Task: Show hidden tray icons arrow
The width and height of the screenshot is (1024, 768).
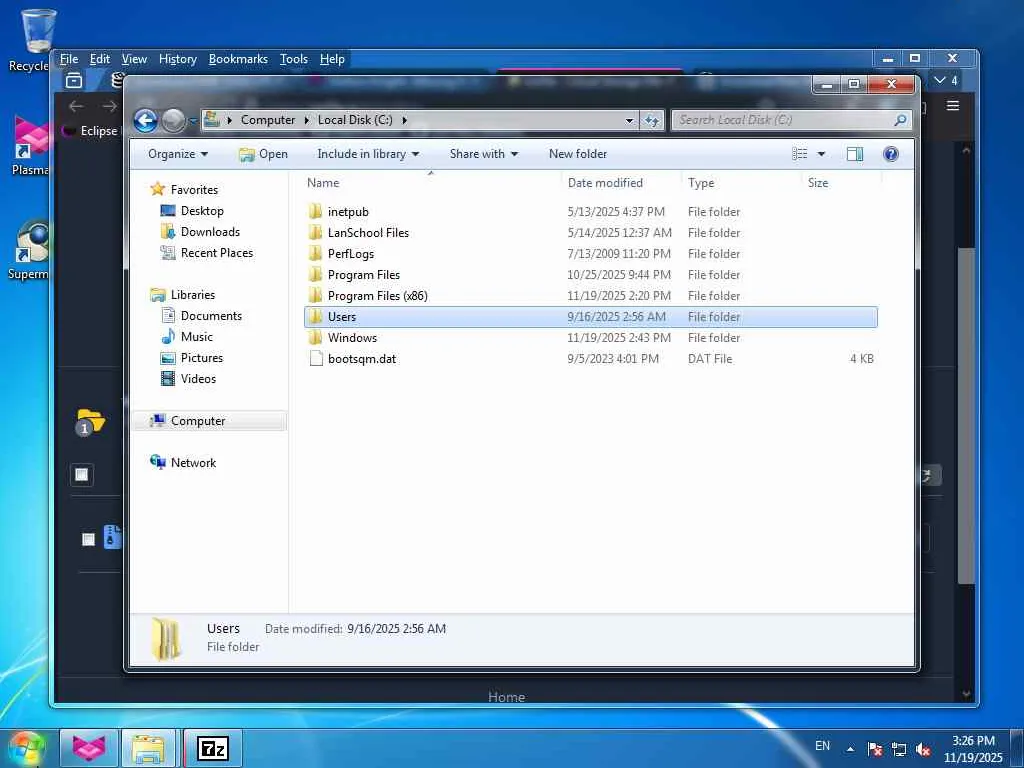Action: point(850,750)
